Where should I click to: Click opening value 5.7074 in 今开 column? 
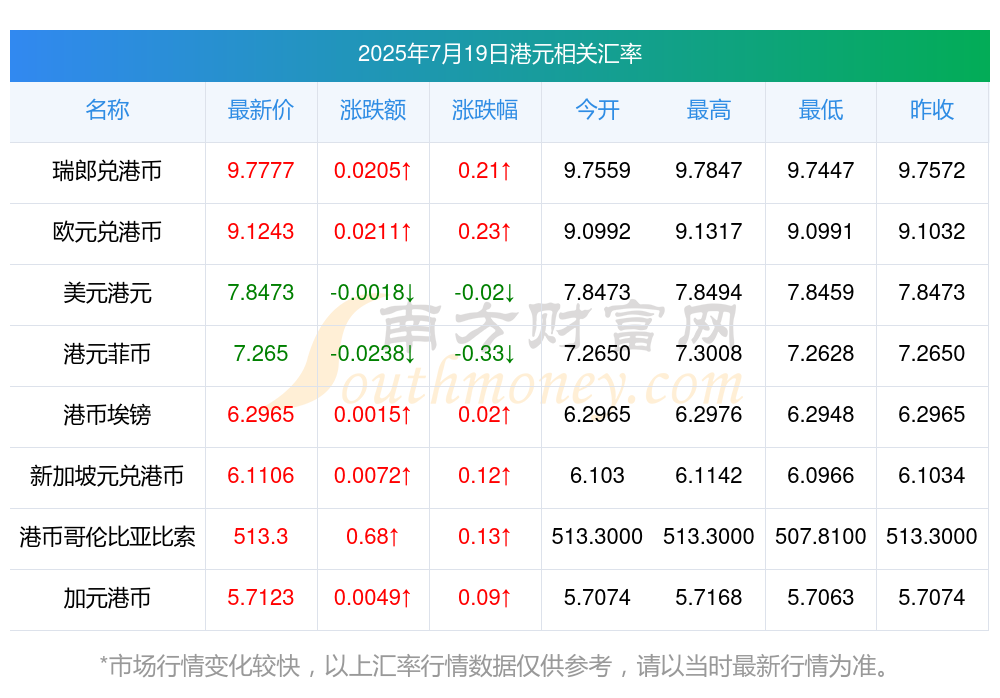[x=597, y=597]
